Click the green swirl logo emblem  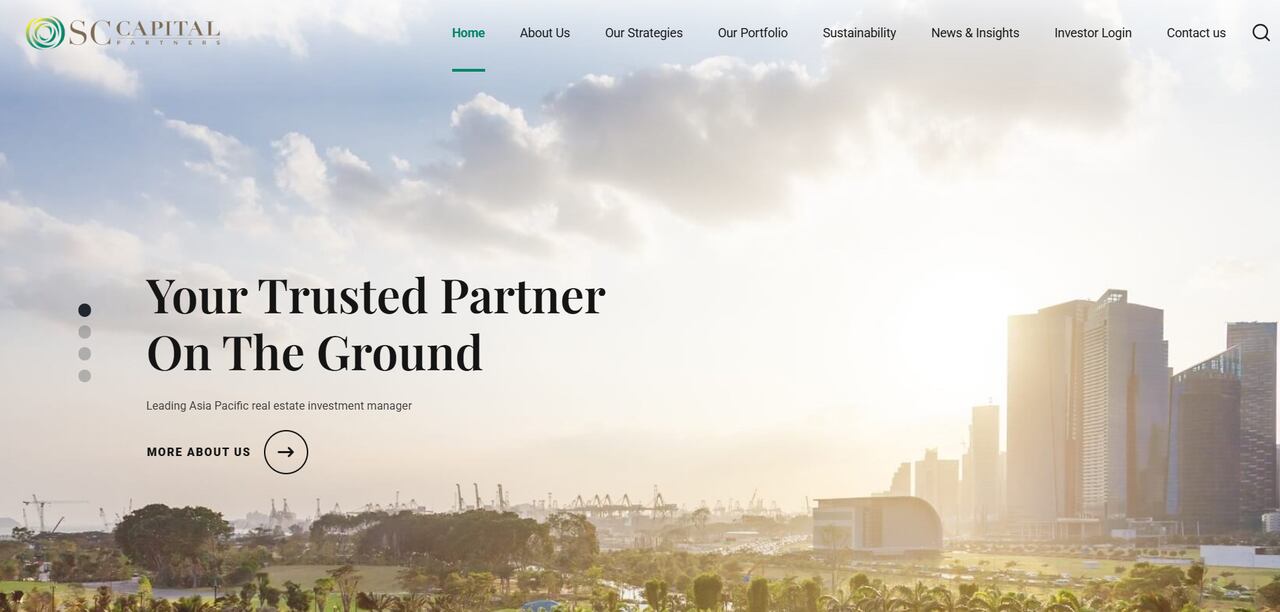[x=45, y=33]
